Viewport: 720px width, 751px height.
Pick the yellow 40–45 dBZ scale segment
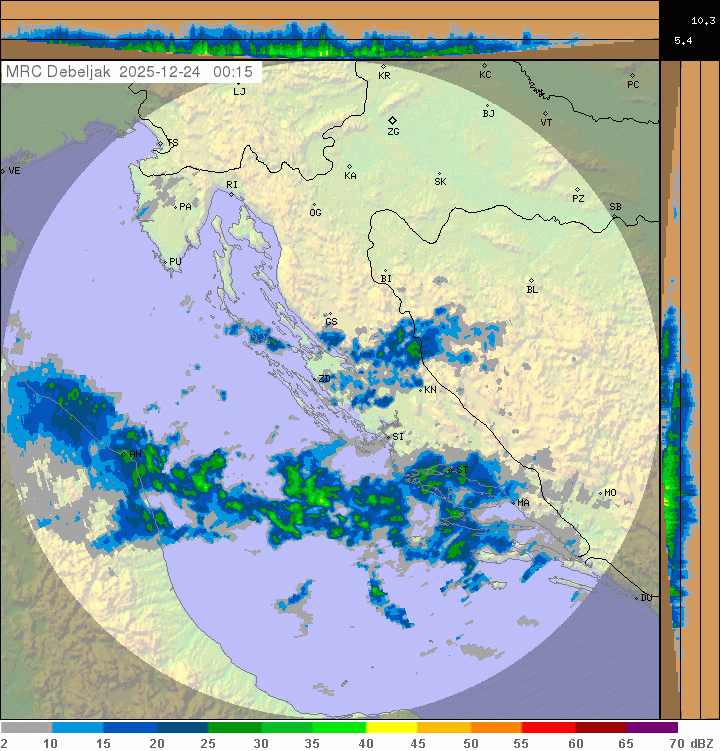coord(392,728)
